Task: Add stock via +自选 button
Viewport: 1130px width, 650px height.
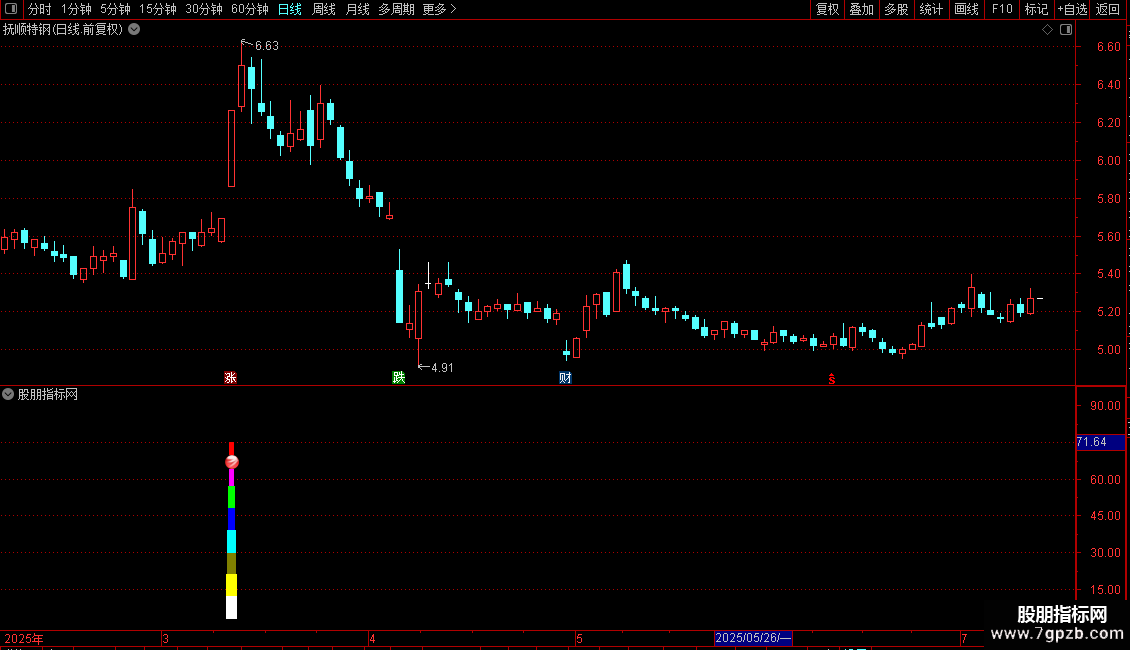Action: (1072, 9)
